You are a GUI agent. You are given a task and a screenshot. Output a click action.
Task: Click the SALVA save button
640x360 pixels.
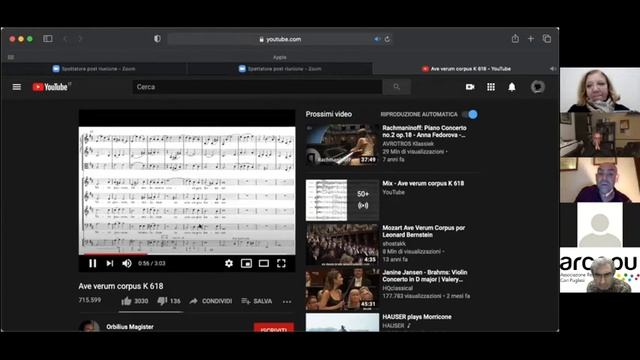pyautogui.click(x=257, y=301)
